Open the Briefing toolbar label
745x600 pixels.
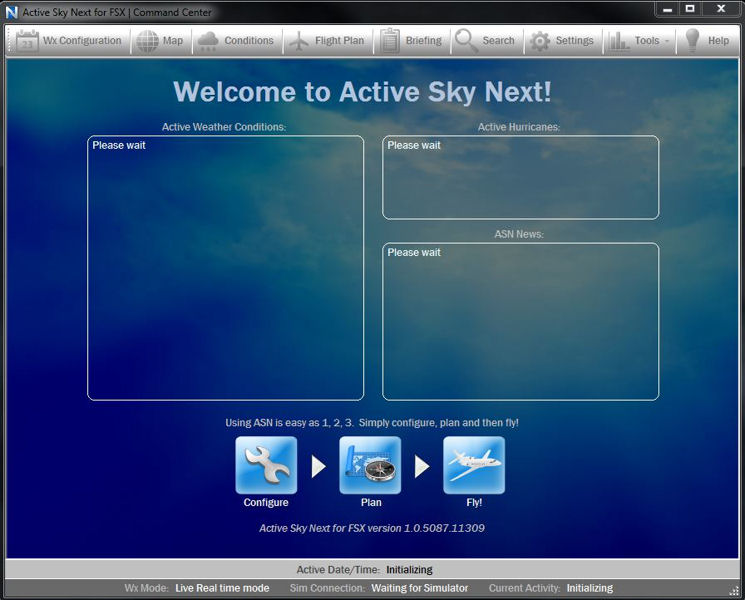pos(423,41)
